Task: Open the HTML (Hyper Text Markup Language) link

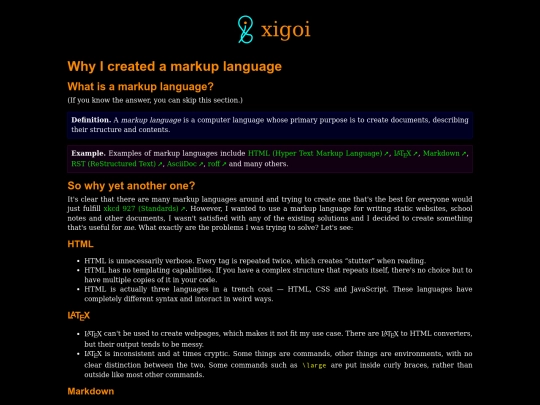Action: [x=318, y=153]
